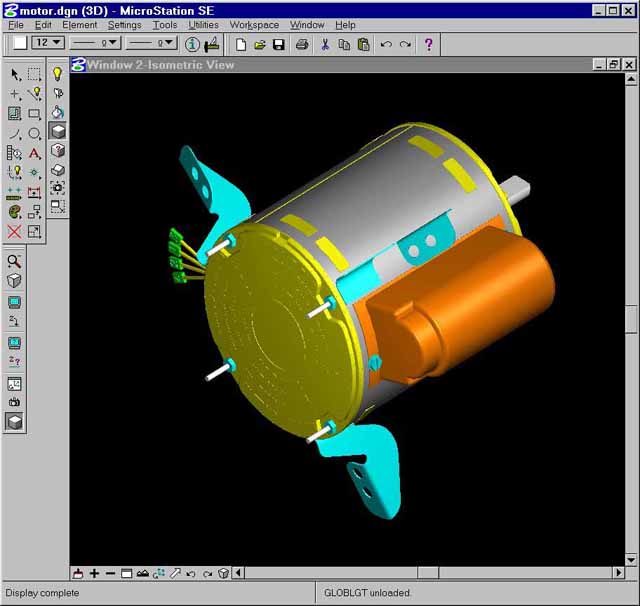Open the level 12 dropdown
Image resolution: width=640 pixels, height=606 pixels.
(x=48, y=43)
